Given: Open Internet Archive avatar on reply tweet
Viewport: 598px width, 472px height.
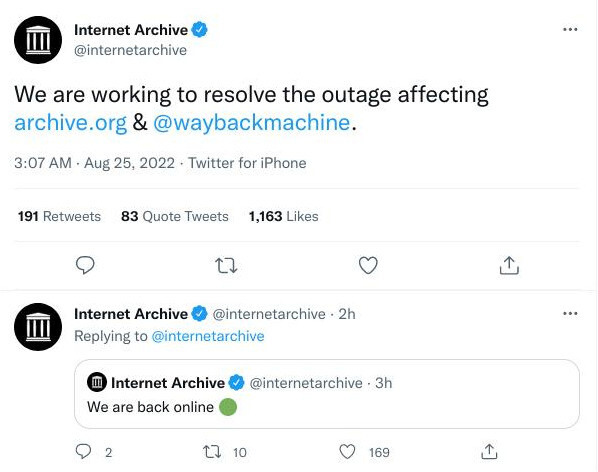Looking at the screenshot, I should tap(38, 327).
